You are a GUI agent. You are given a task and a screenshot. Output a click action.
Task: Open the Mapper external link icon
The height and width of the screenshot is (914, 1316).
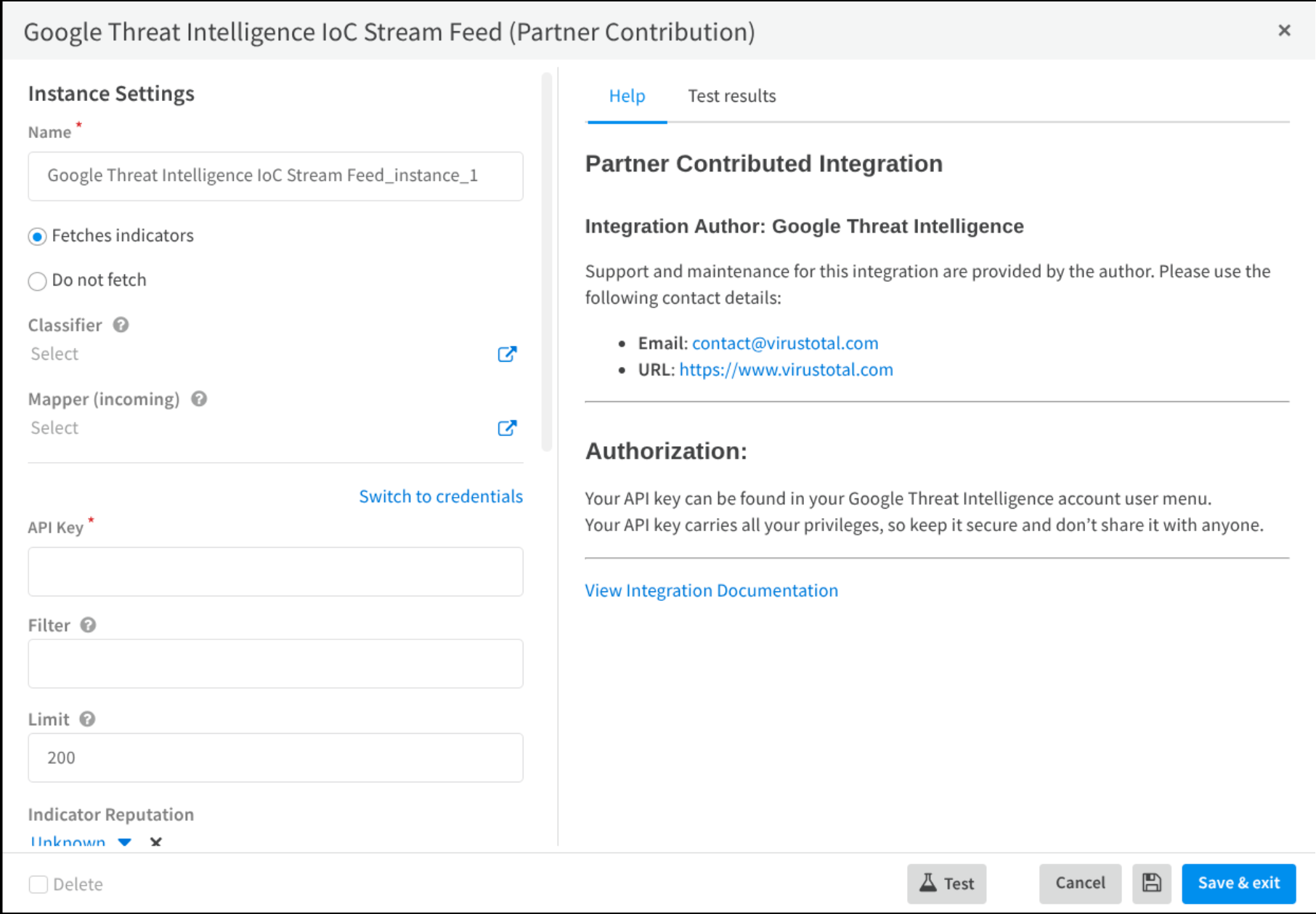pyautogui.click(x=507, y=428)
